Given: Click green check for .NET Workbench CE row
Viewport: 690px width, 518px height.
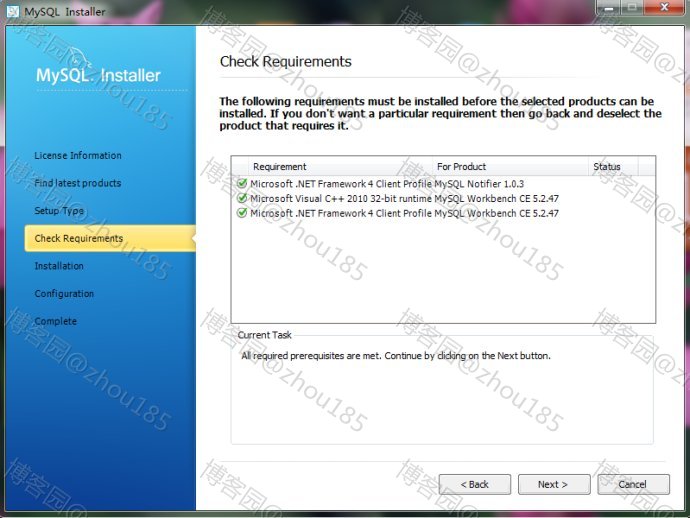Looking at the screenshot, I should (242, 213).
